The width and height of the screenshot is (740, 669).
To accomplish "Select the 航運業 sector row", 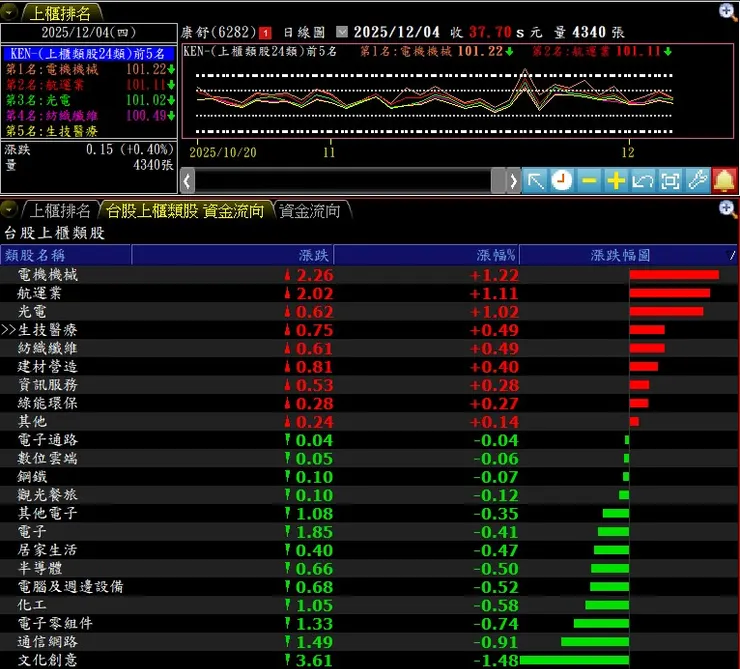I will coord(369,293).
